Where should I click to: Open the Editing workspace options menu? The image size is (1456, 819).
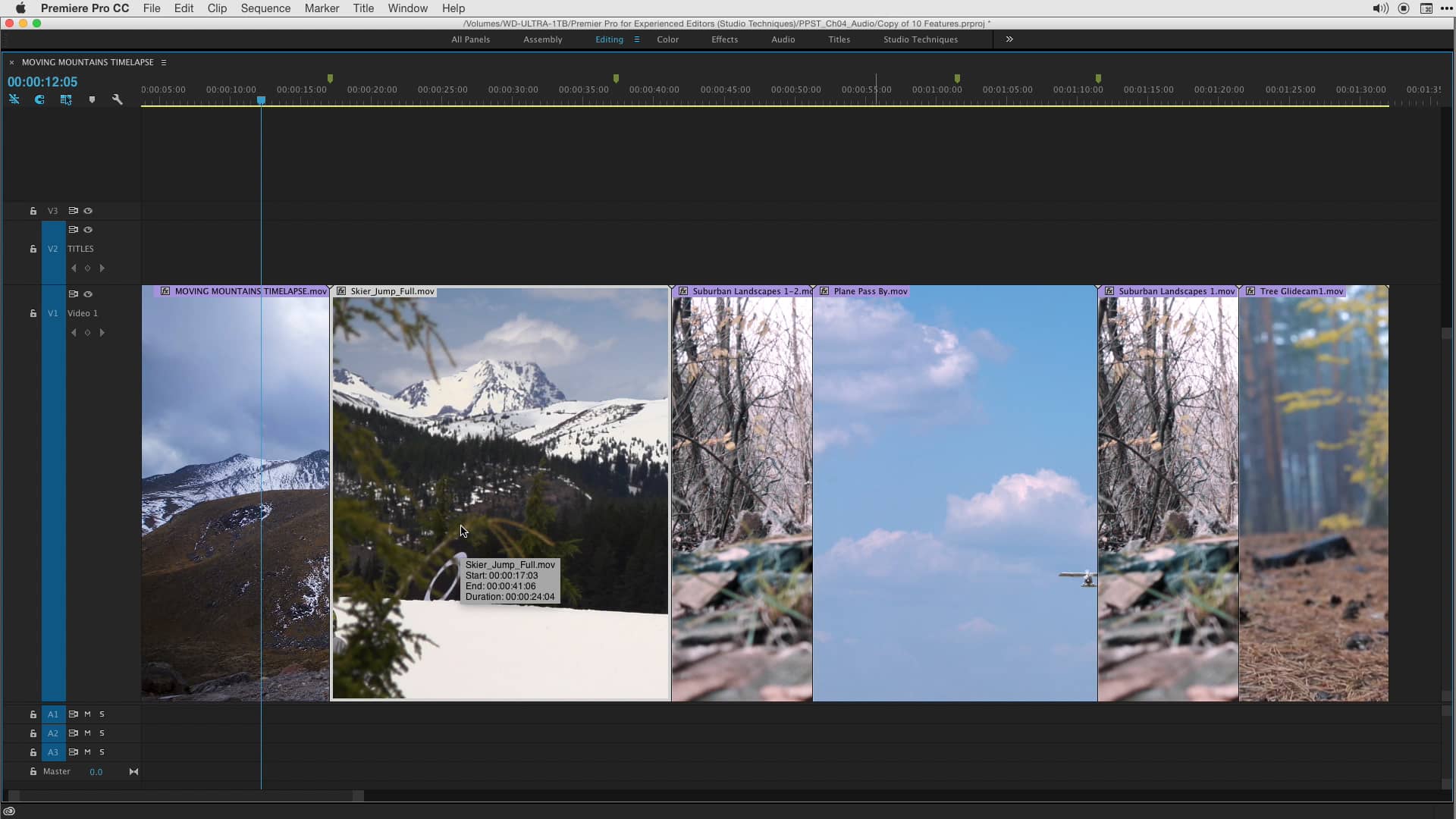click(636, 39)
